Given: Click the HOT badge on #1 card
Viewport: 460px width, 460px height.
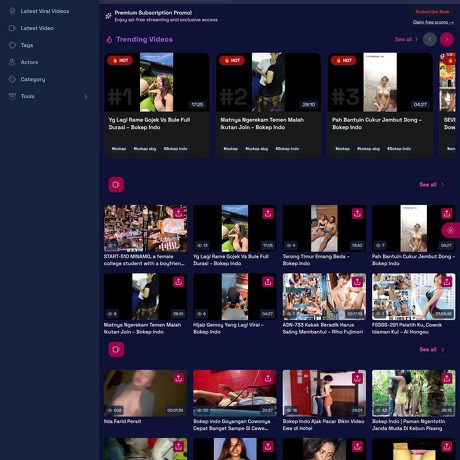Looking at the screenshot, I should (120, 60).
